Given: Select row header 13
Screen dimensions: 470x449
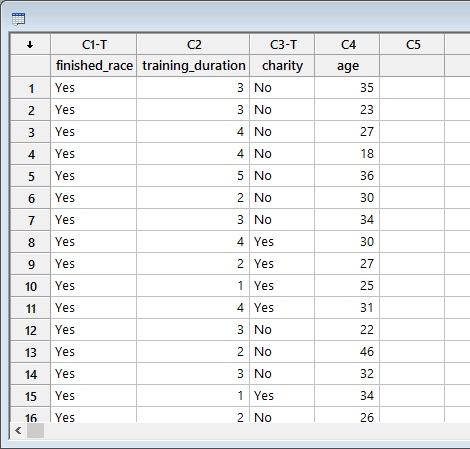Looking at the screenshot, I should click(x=30, y=352).
